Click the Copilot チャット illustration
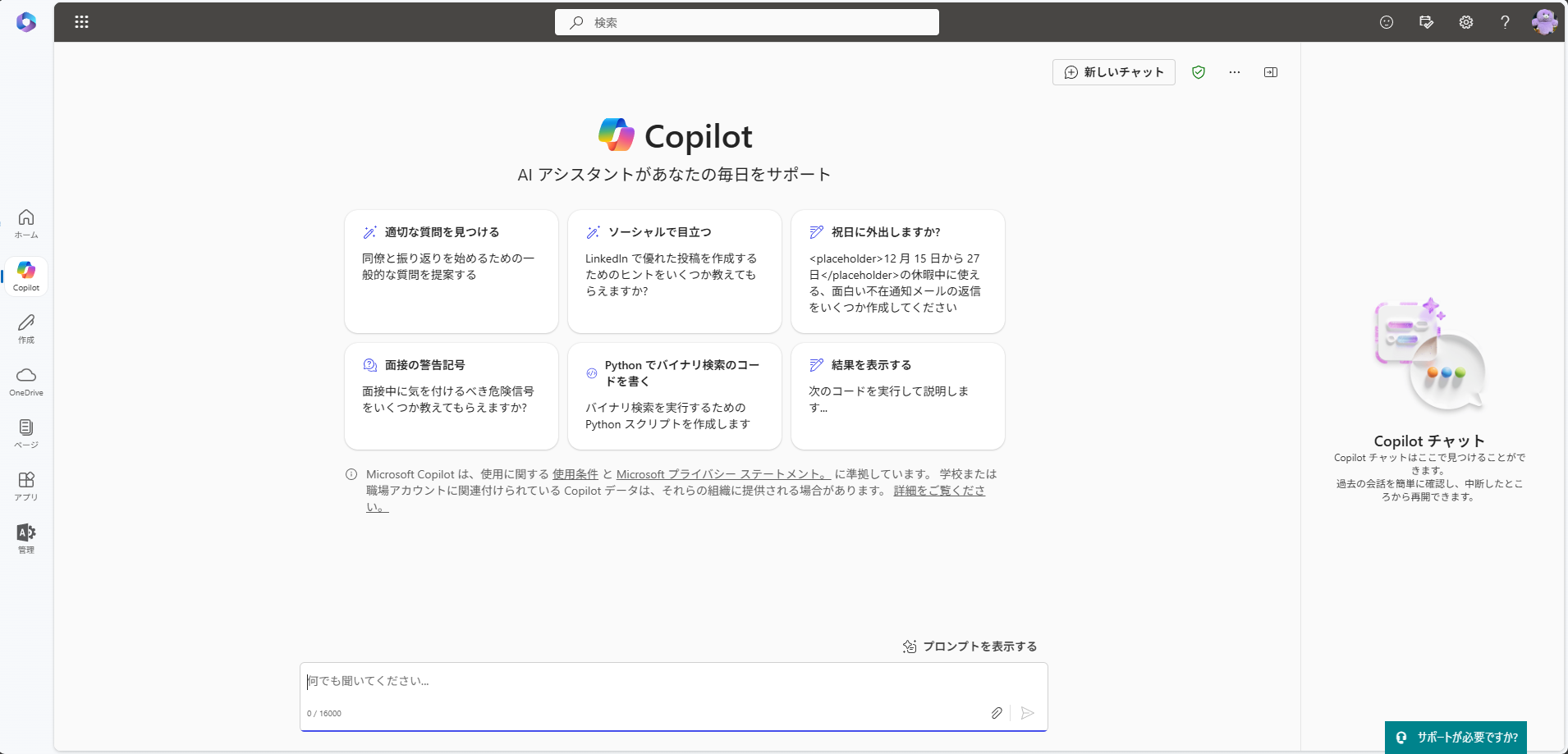The width and height of the screenshot is (1568, 754). point(1429,356)
